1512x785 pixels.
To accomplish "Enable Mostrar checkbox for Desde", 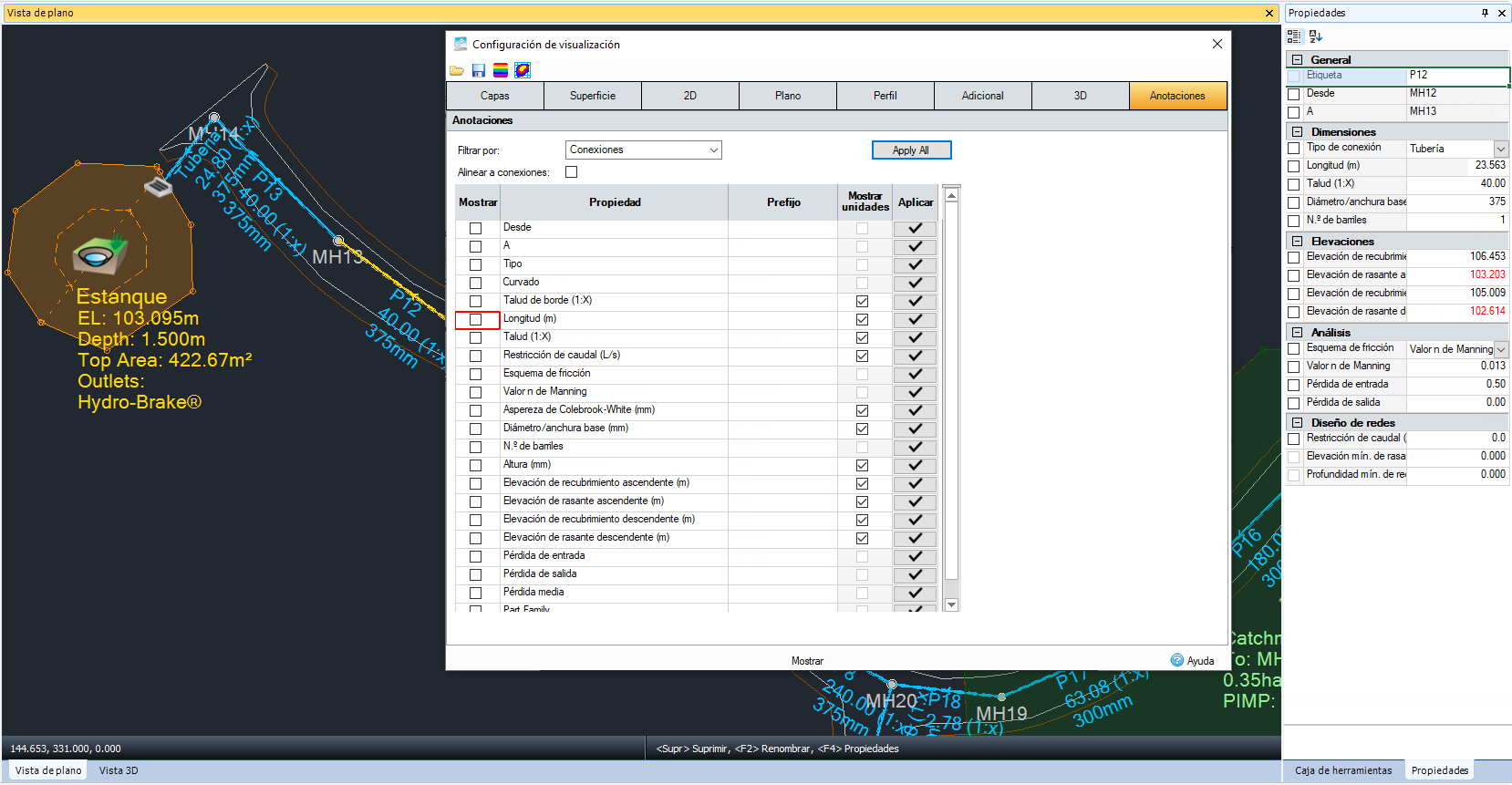I will pos(475,228).
